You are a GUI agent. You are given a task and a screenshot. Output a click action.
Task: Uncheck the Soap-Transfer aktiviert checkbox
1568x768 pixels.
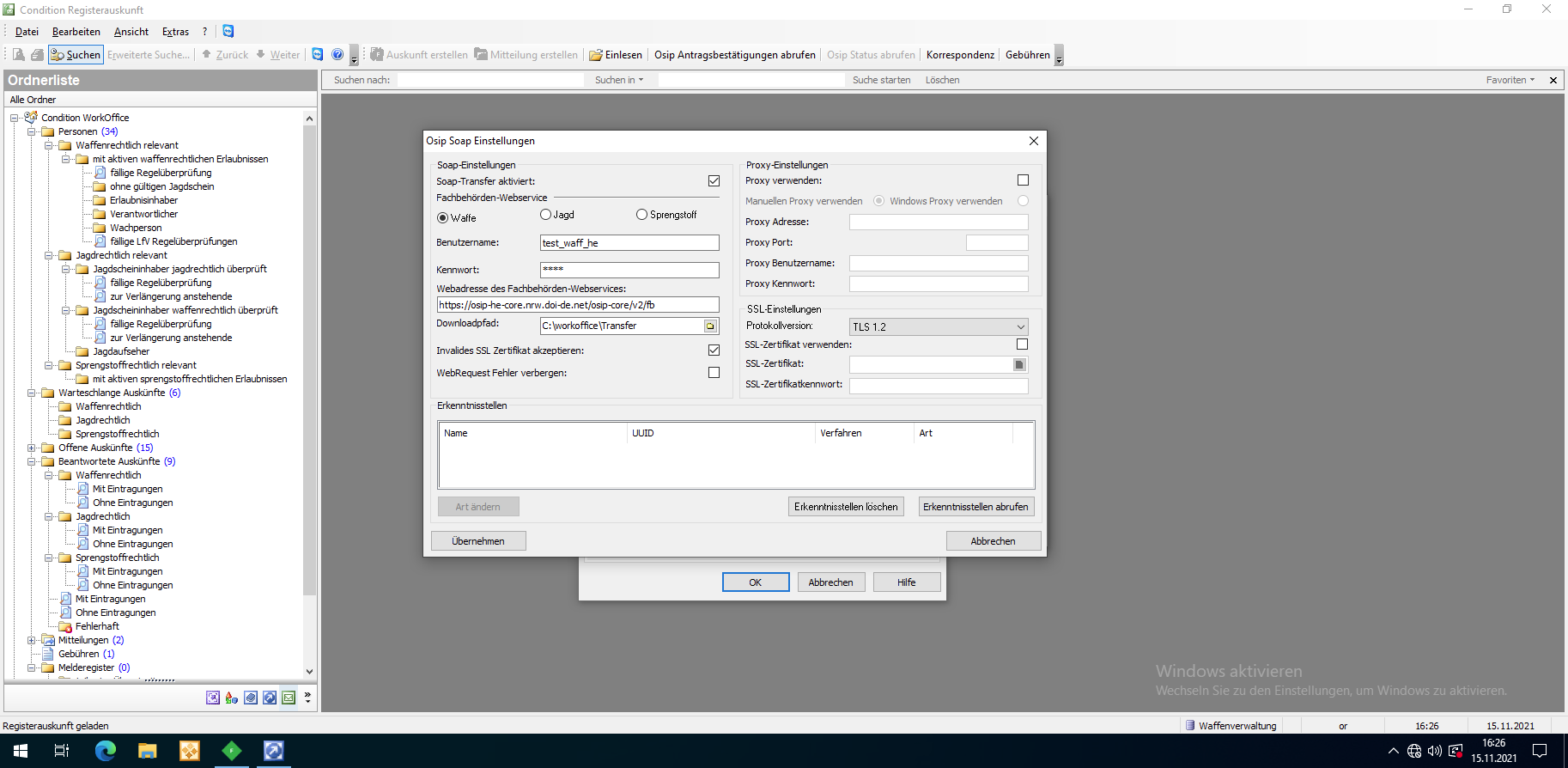[714, 181]
